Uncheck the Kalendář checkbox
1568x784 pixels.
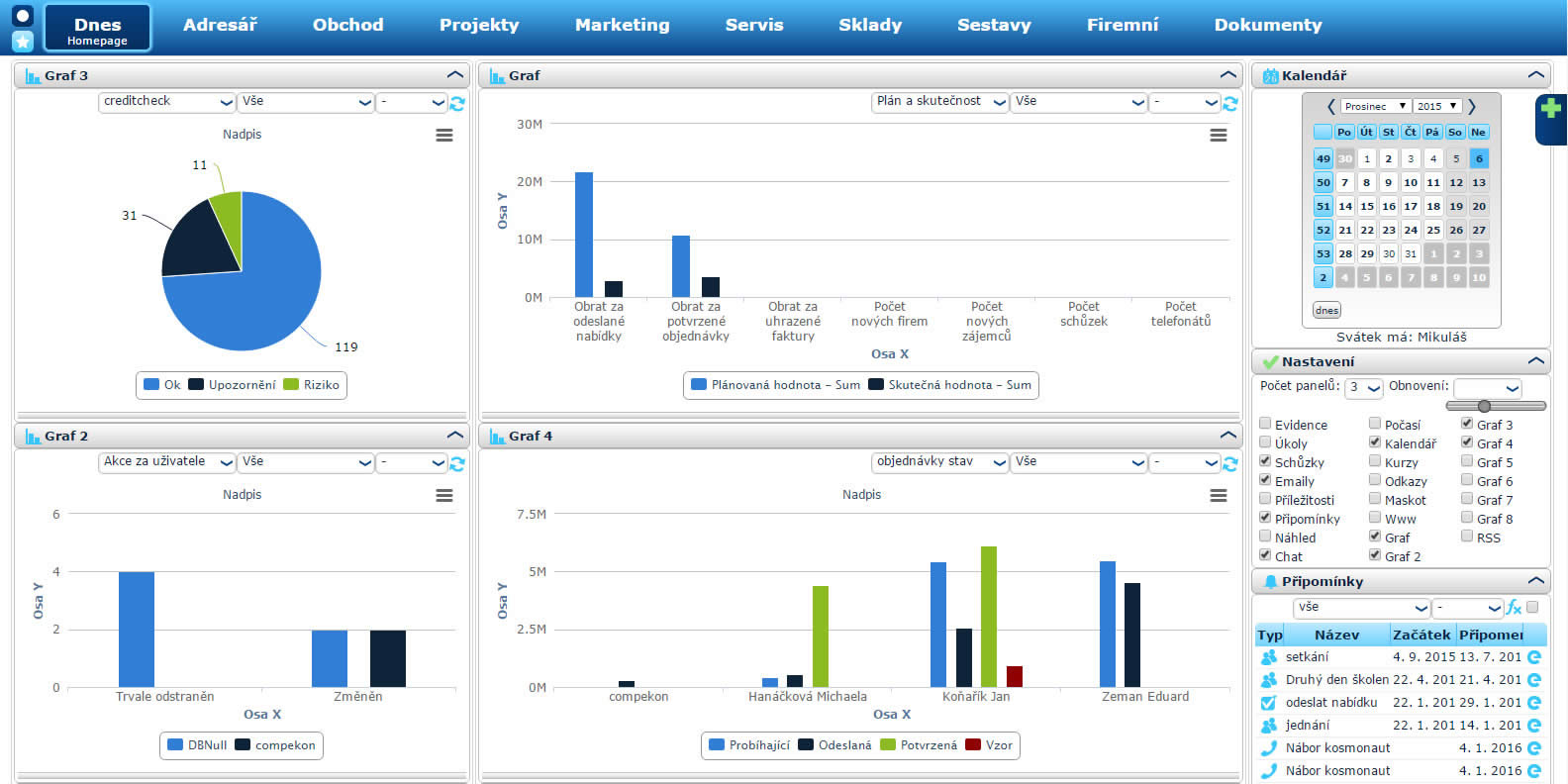coord(1375,442)
